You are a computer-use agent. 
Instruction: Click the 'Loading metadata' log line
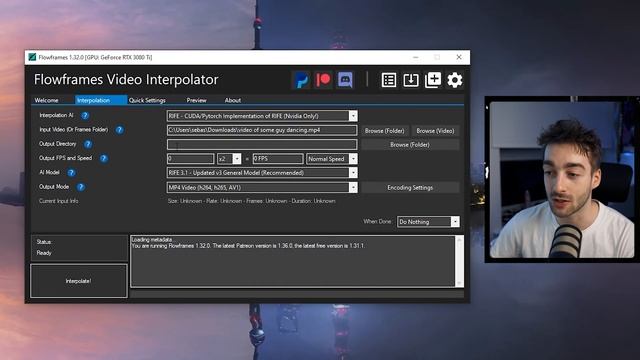tap(152, 240)
